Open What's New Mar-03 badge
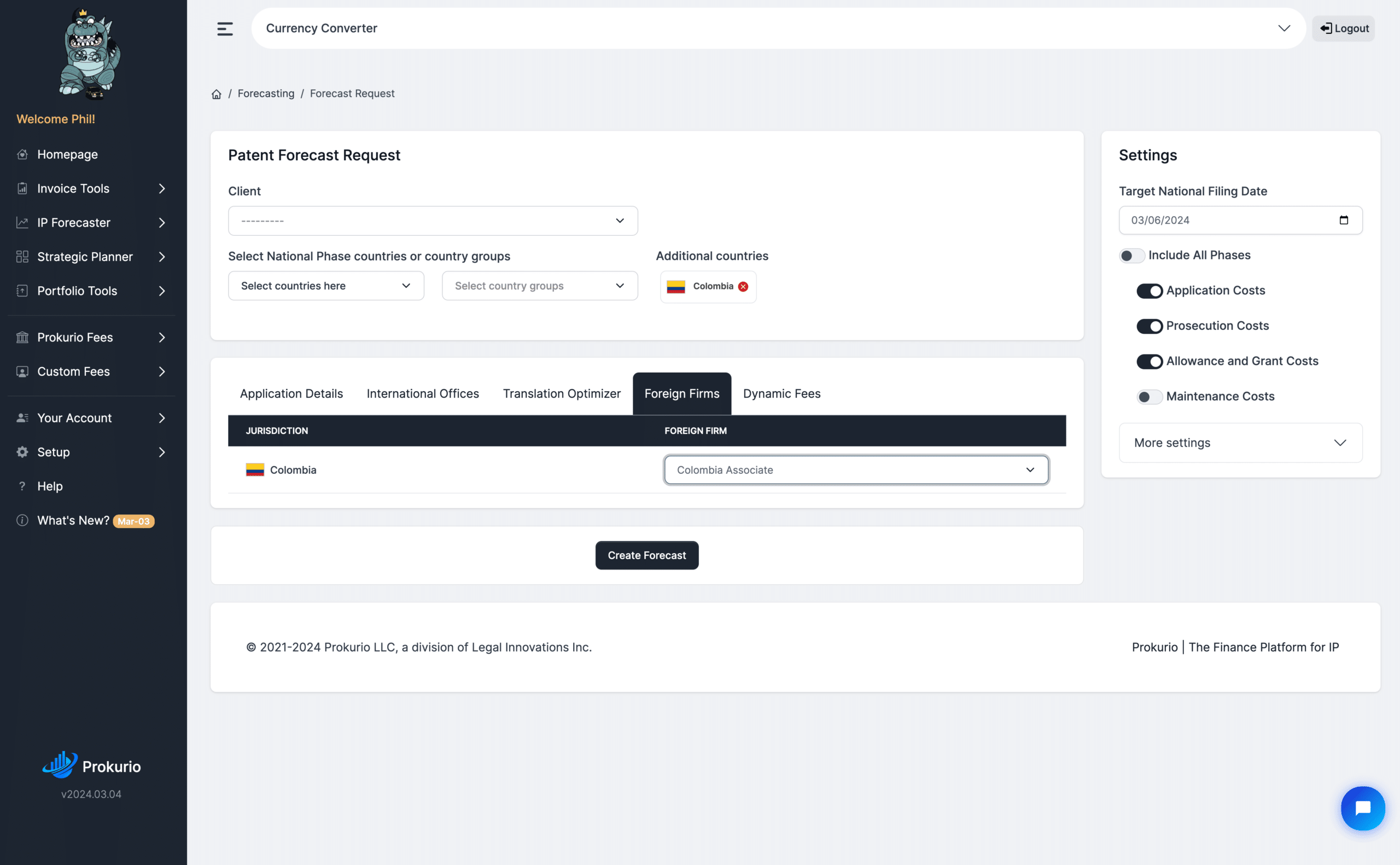Image resolution: width=1400 pixels, height=865 pixels. (133, 521)
